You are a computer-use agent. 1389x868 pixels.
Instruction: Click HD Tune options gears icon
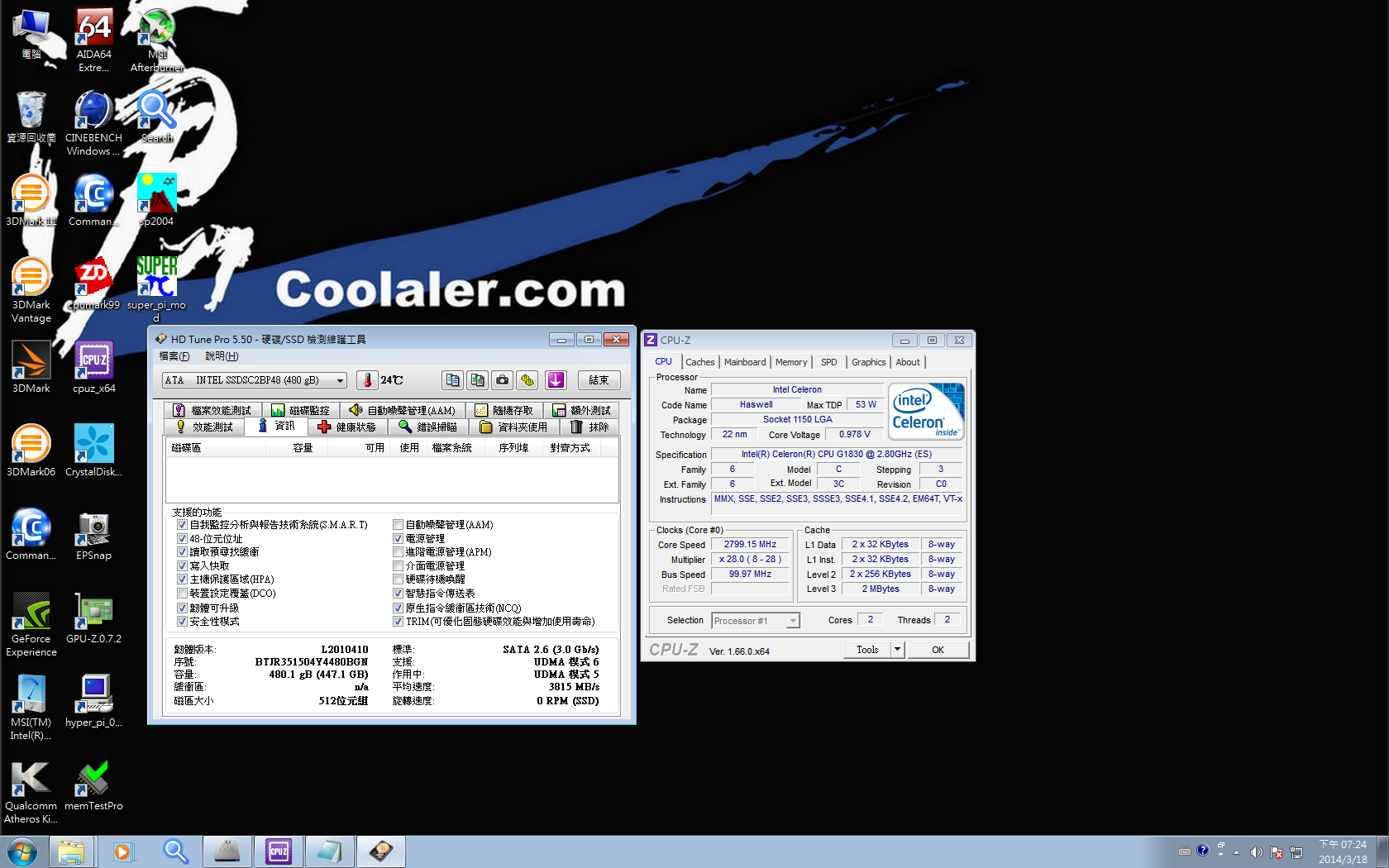pos(527,380)
